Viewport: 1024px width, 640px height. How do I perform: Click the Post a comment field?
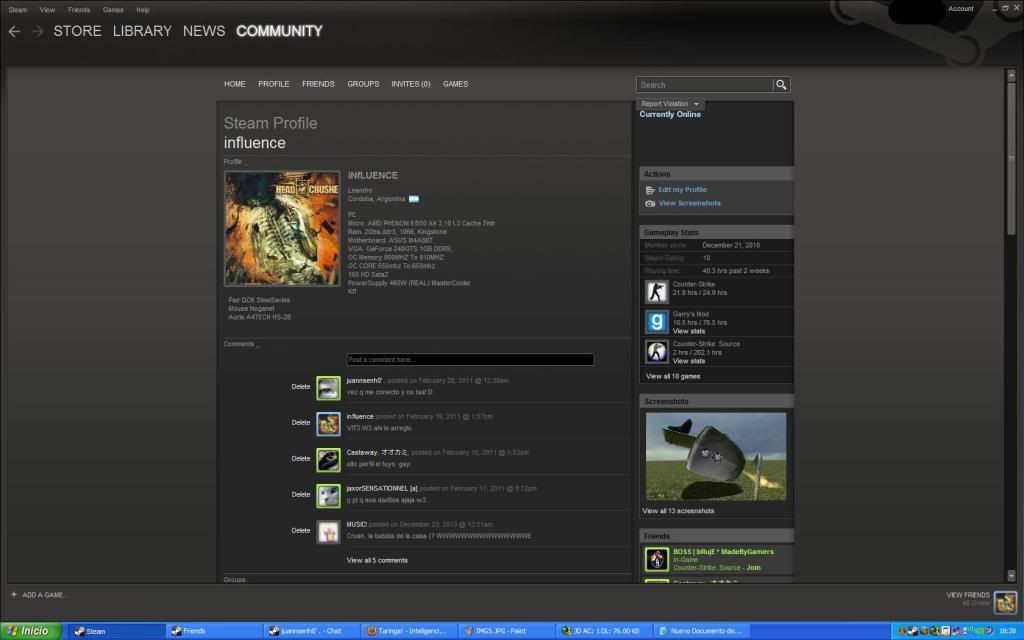(x=470, y=360)
